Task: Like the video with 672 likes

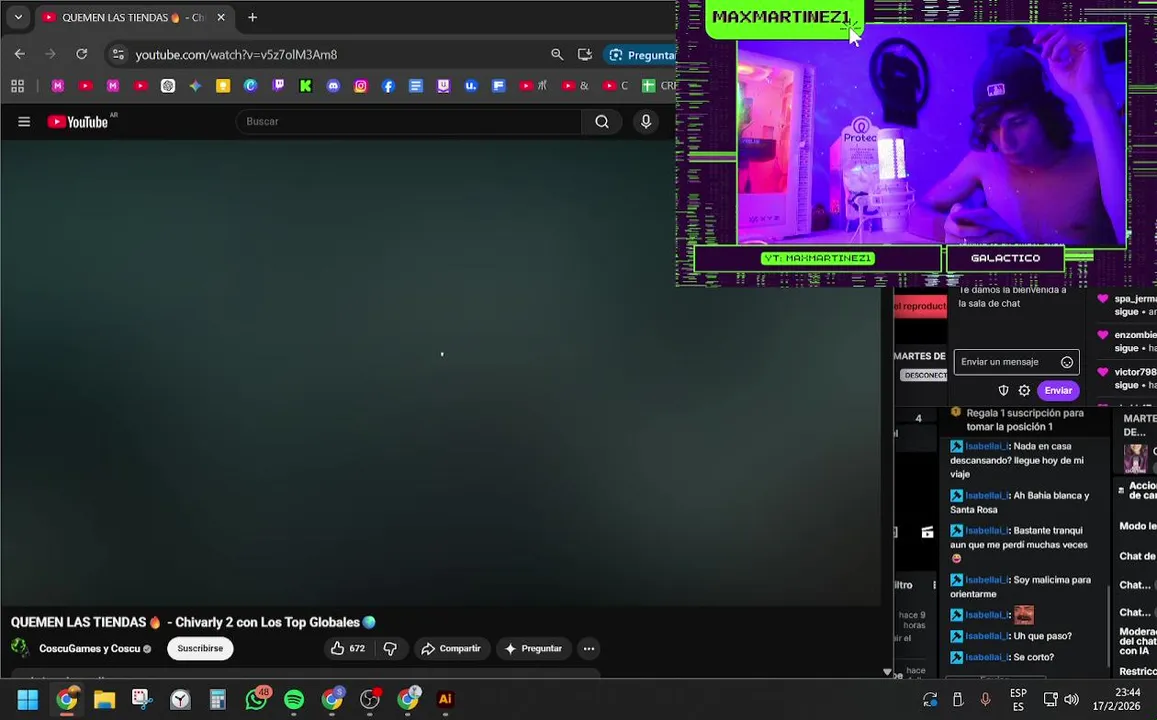Action: tap(348, 648)
